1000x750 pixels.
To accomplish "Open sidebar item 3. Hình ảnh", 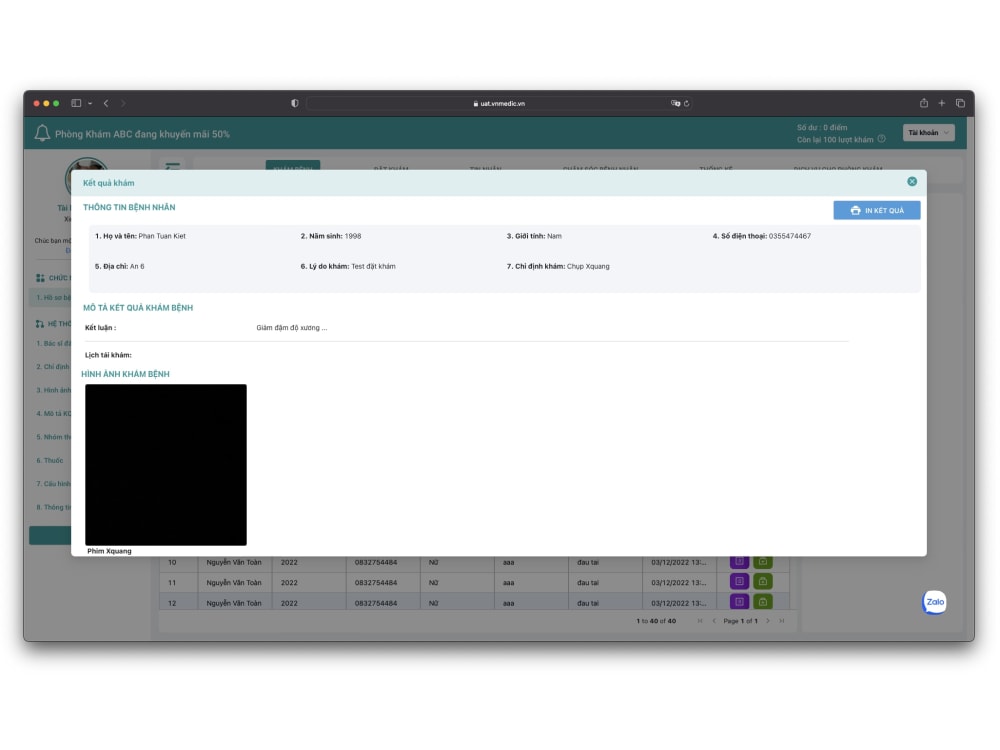I will tap(53, 390).
